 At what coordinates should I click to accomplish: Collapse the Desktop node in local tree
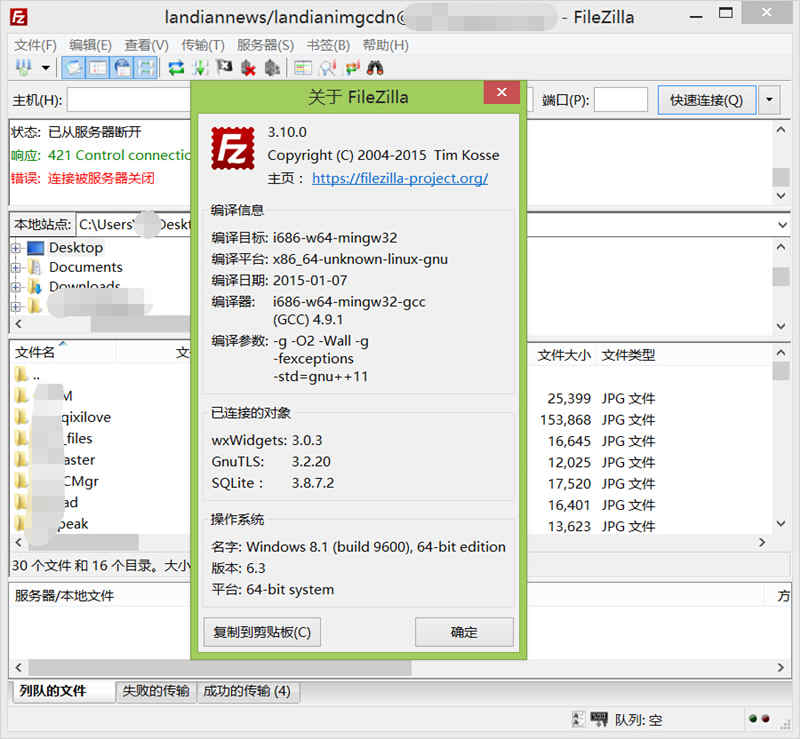18,247
